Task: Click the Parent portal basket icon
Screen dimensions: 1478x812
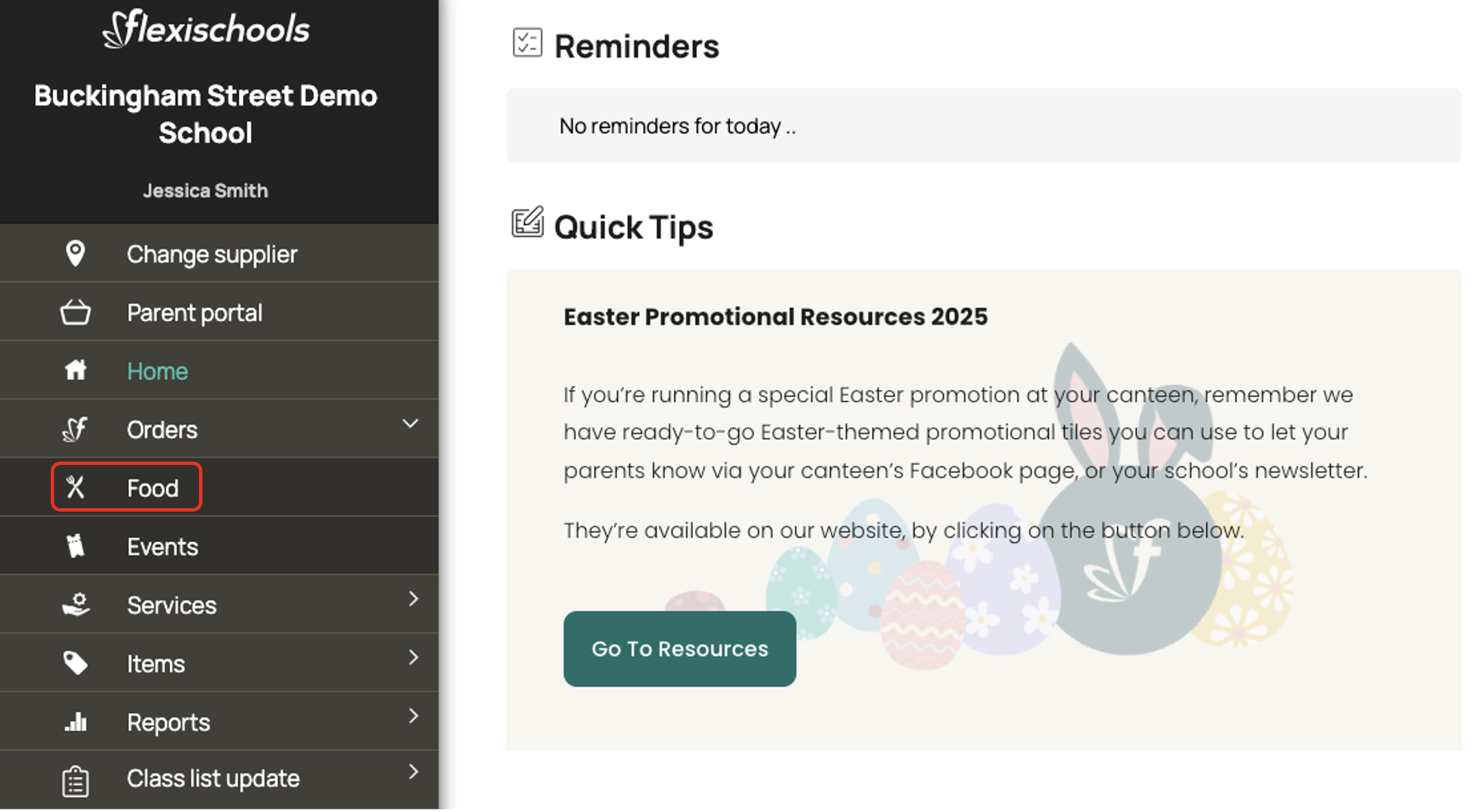Action: click(75, 313)
